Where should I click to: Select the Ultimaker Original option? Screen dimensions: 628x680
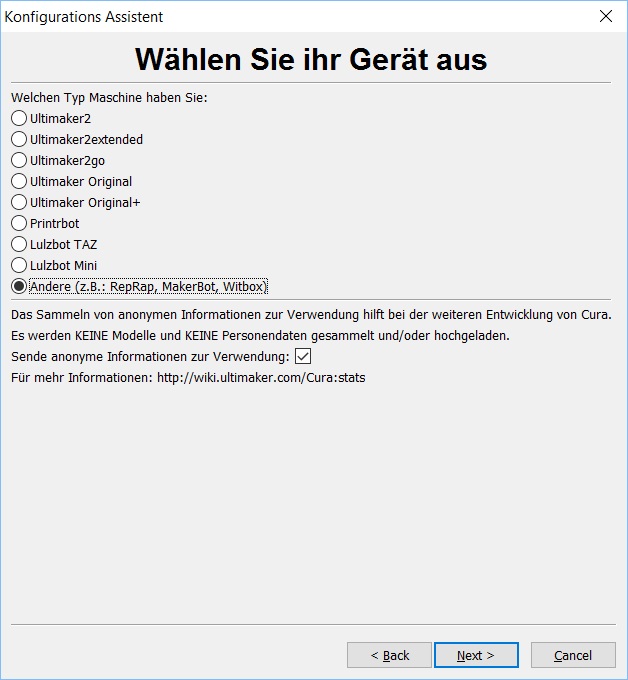tap(19, 181)
